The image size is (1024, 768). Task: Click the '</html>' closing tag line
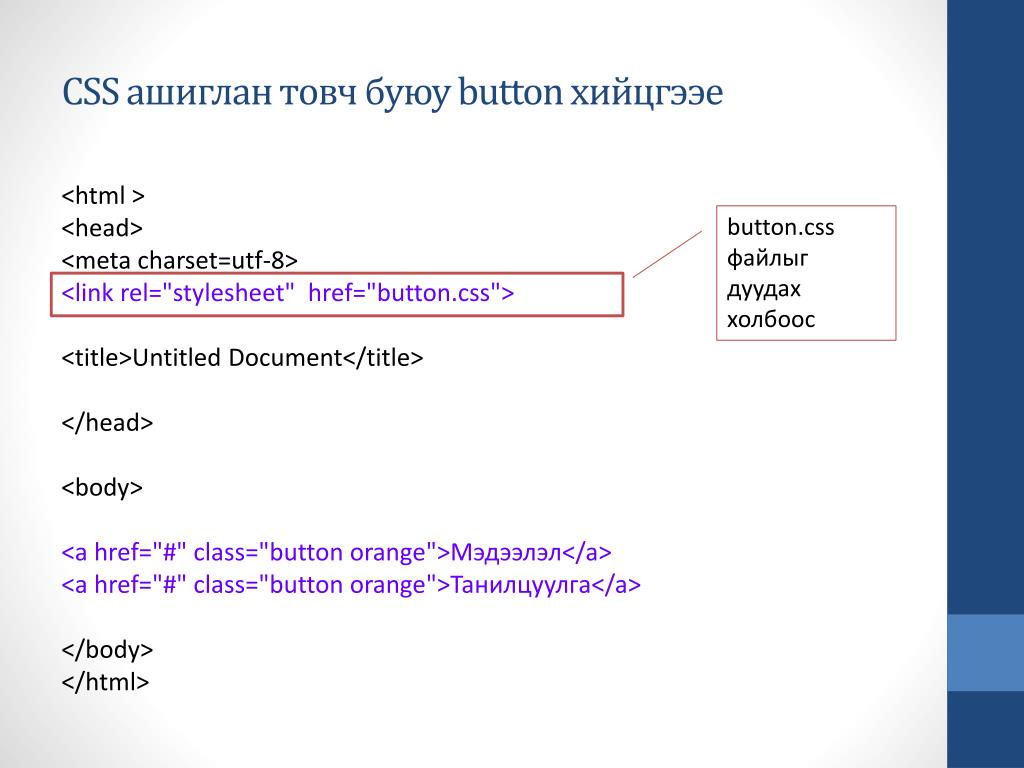tap(105, 682)
